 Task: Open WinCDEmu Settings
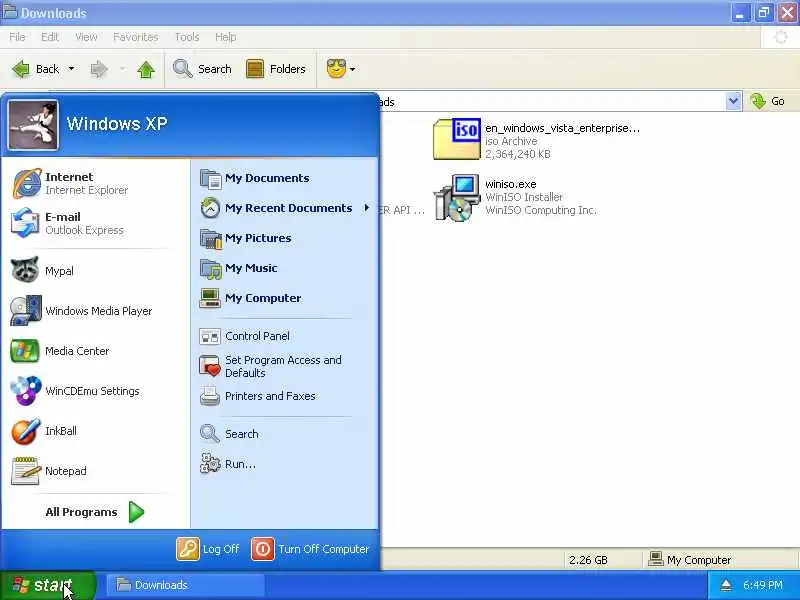(76, 391)
